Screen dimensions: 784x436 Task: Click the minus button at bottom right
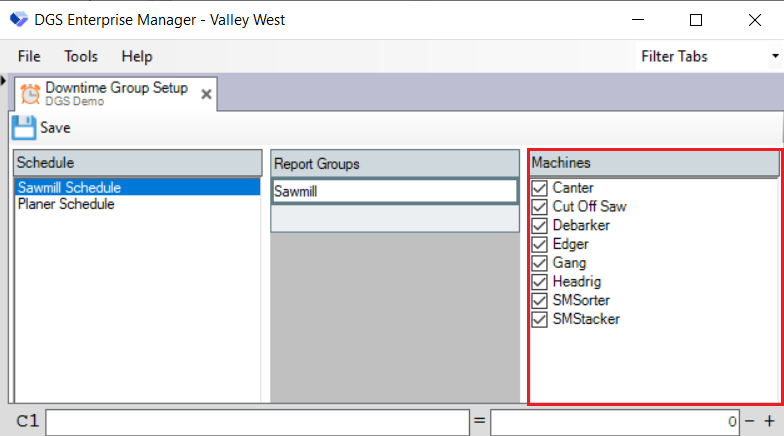click(750, 422)
